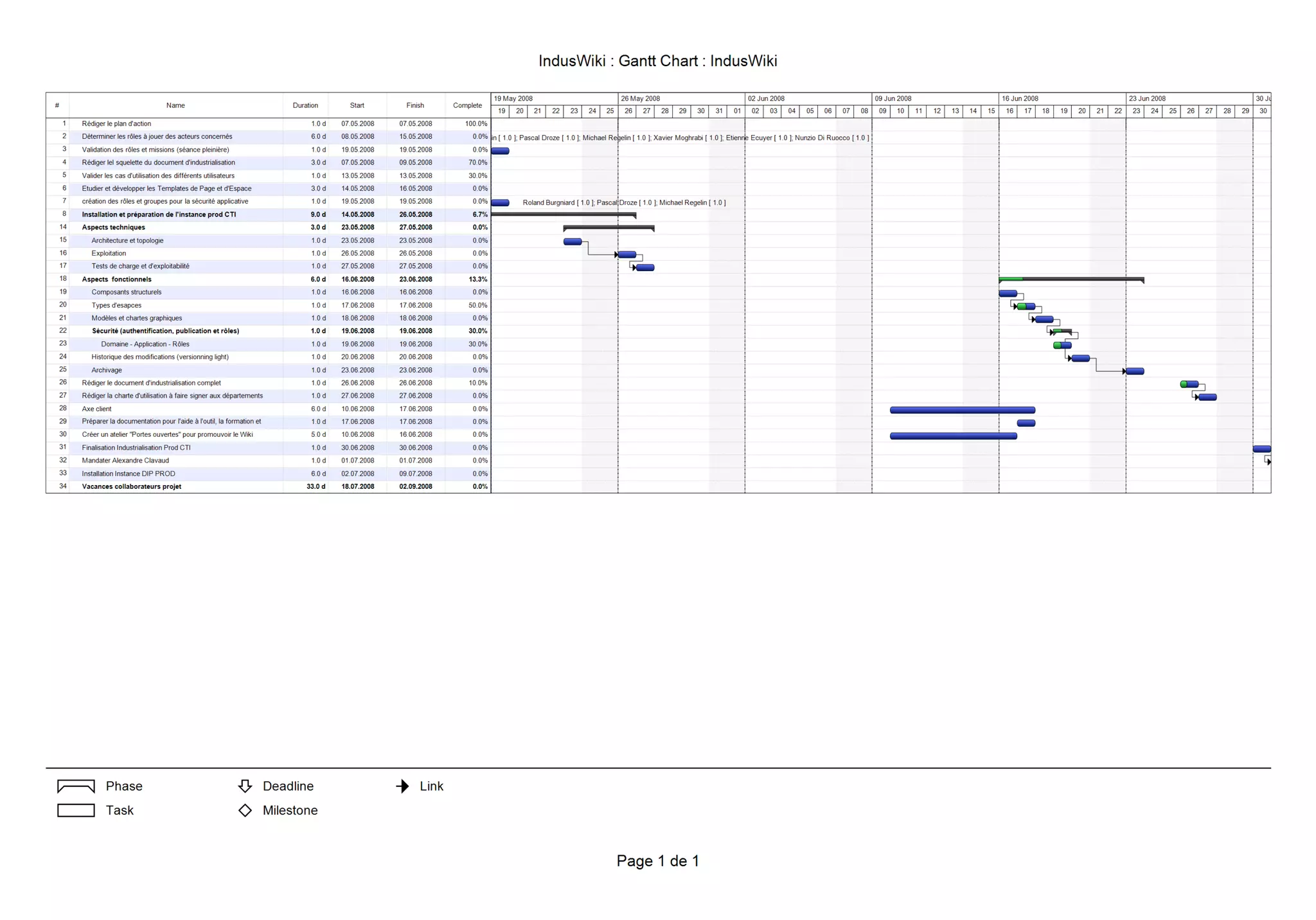Click the Name column header

click(x=175, y=105)
